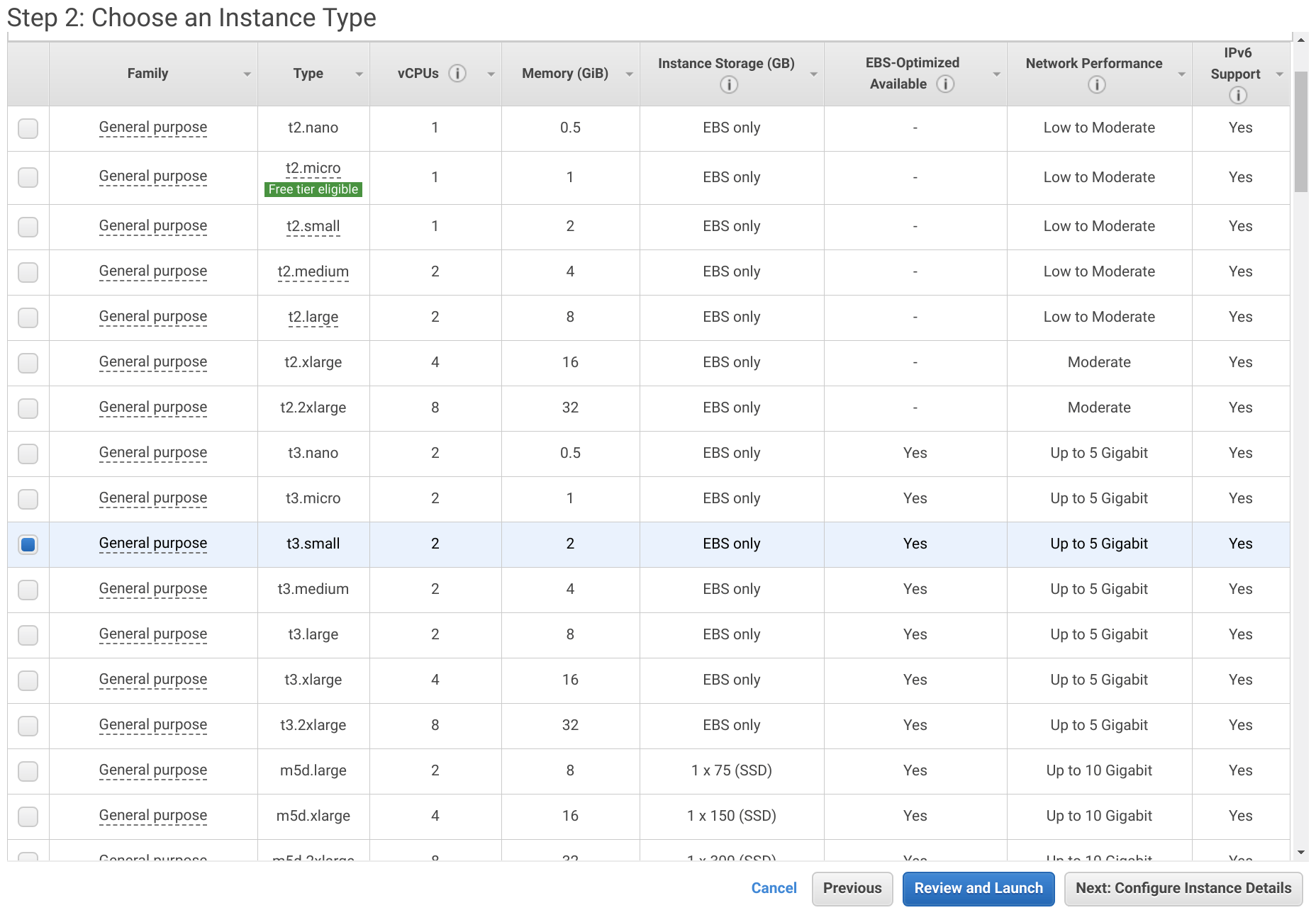Screen dimensions: 1316x915
Task: Select the t3.nano instance checkbox
Action: [x=28, y=454]
